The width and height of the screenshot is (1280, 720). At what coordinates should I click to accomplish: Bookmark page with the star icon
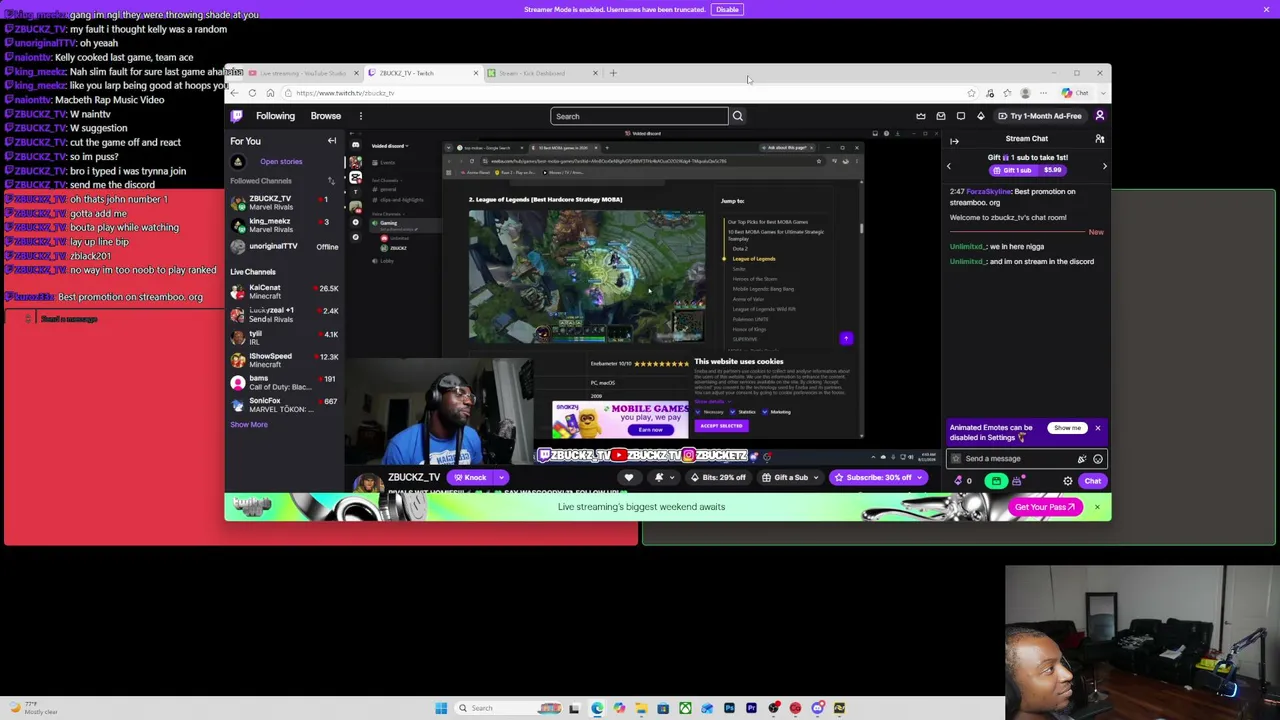[x=971, y=93]
